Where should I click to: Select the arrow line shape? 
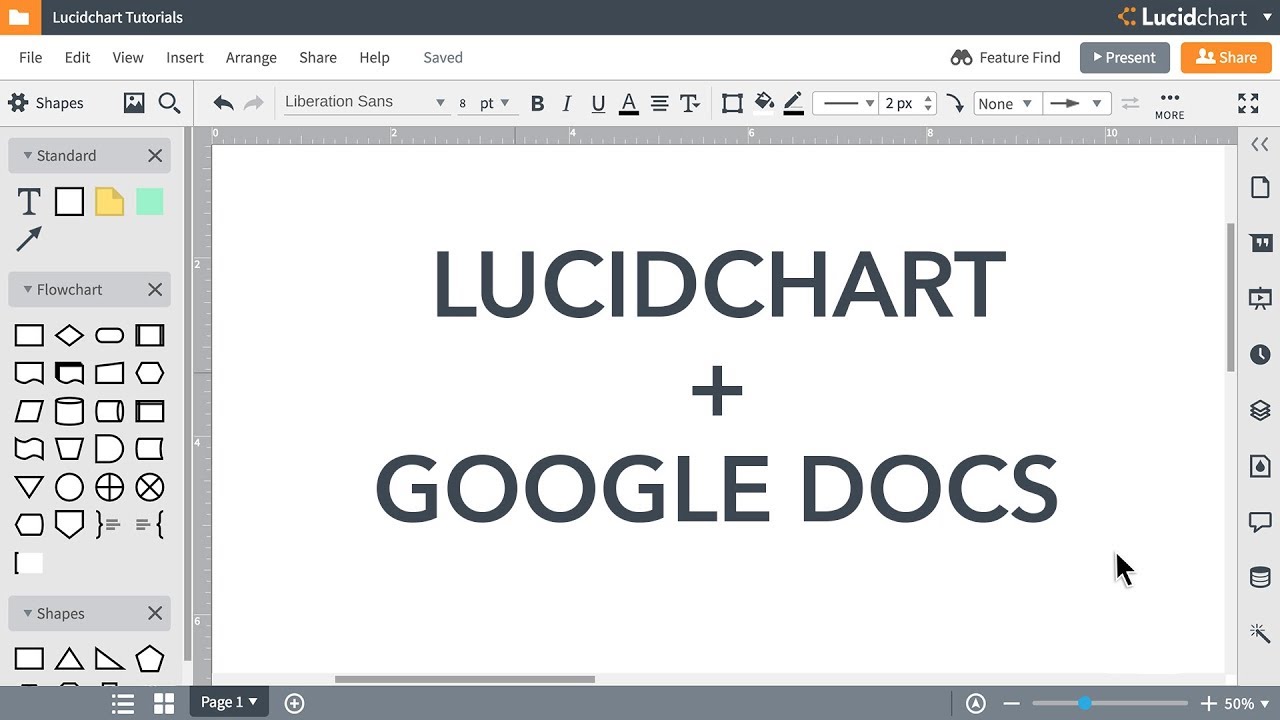tap(29, 239)
